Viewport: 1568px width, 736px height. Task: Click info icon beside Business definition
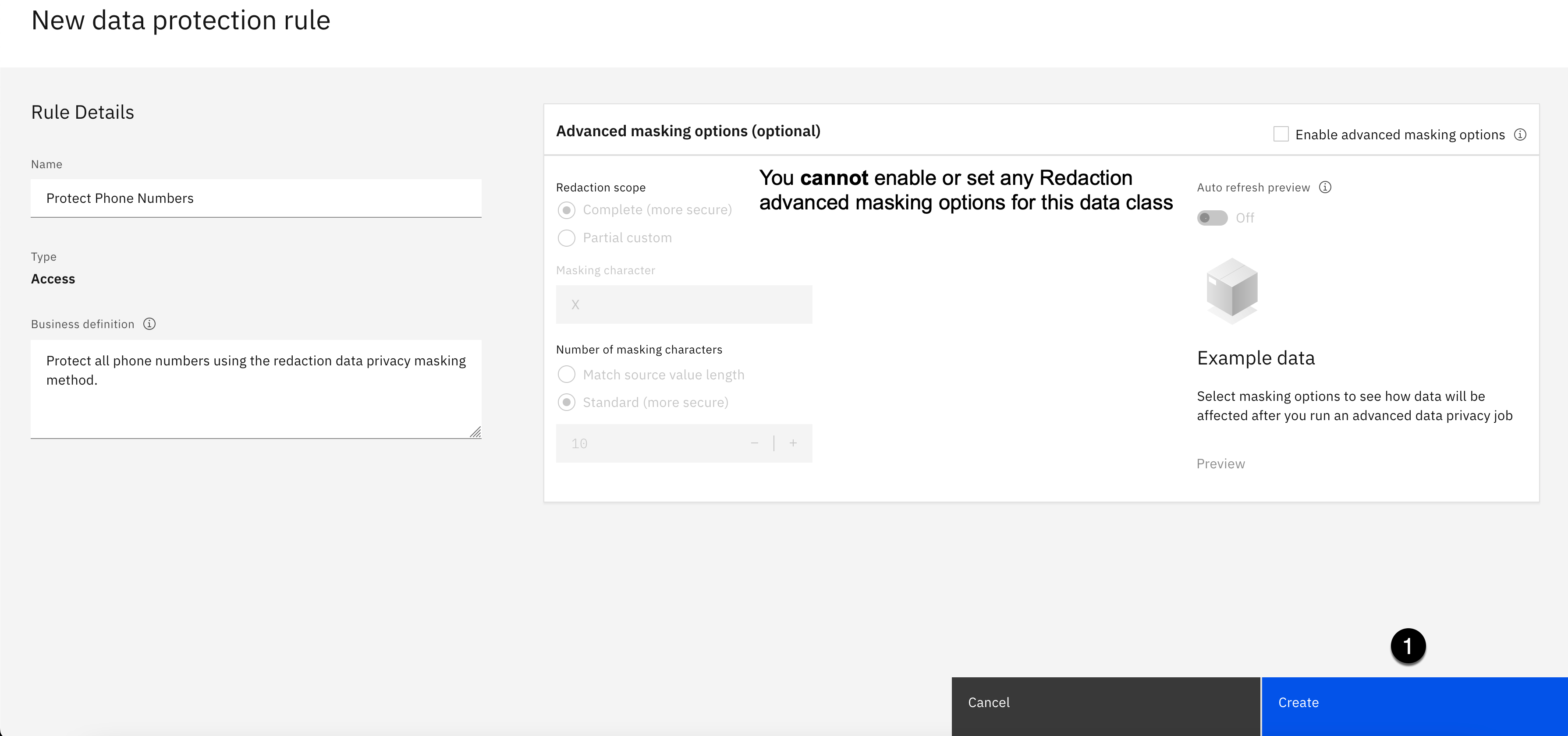click(149, 324)
